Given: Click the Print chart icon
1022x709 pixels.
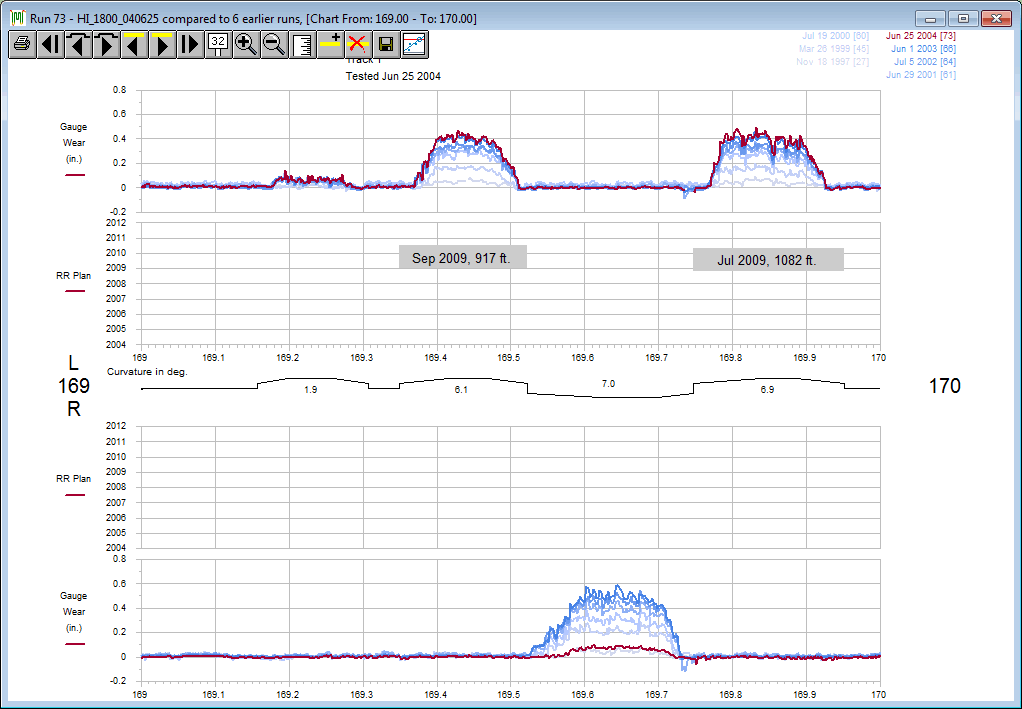Looking at the screenshot, I should click(22, 44).
